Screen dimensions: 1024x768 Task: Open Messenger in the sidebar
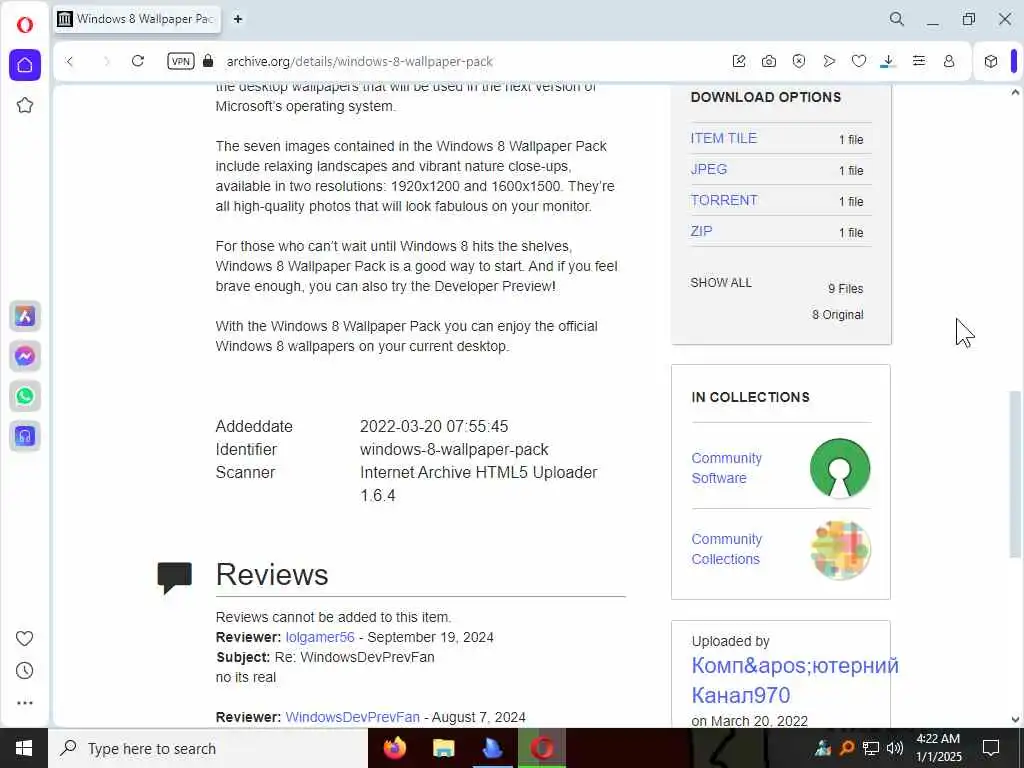tap(25, 356)
